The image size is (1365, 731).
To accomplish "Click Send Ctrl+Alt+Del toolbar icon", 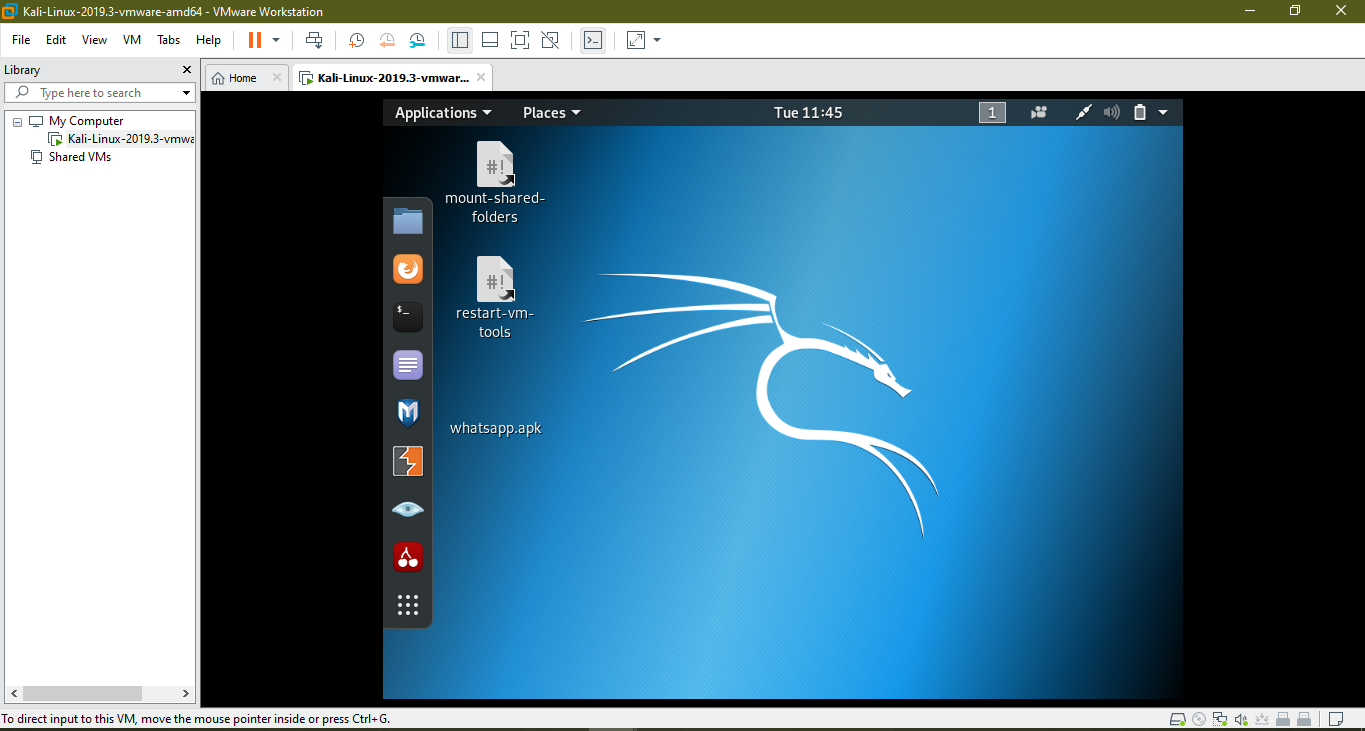I will [314, 40].
